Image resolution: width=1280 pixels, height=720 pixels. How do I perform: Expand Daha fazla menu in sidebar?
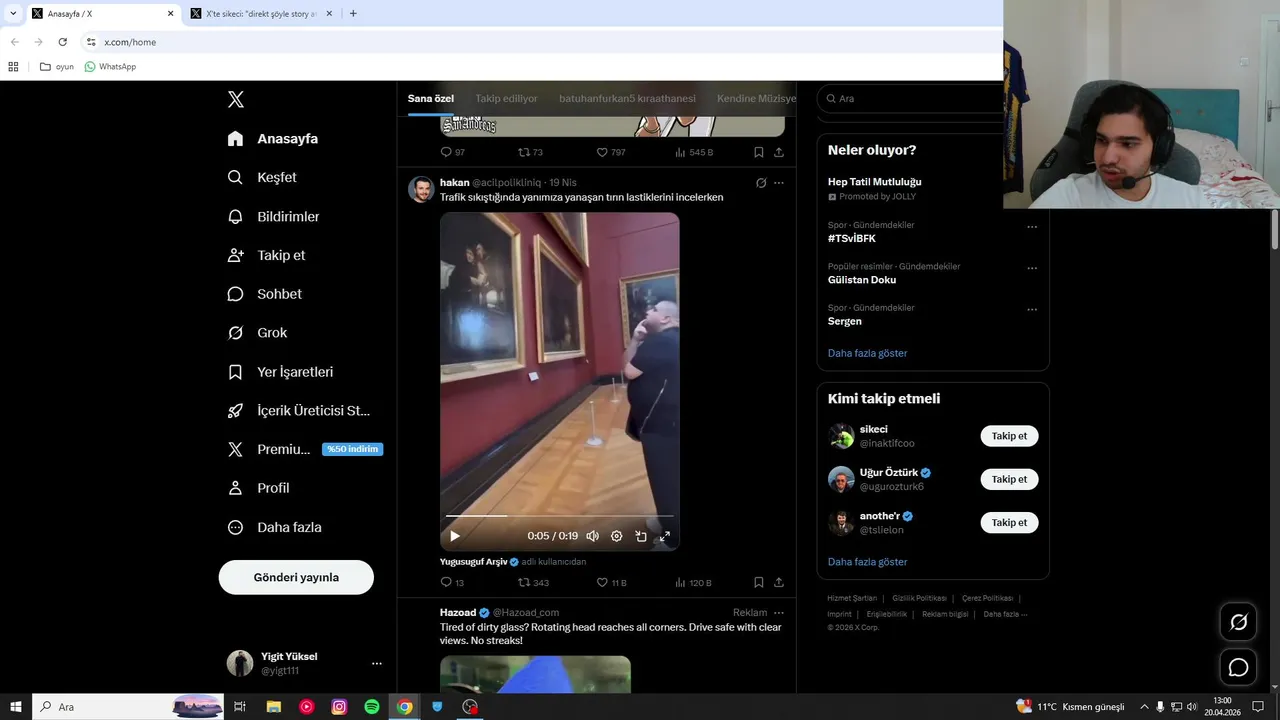click(274, 527)
